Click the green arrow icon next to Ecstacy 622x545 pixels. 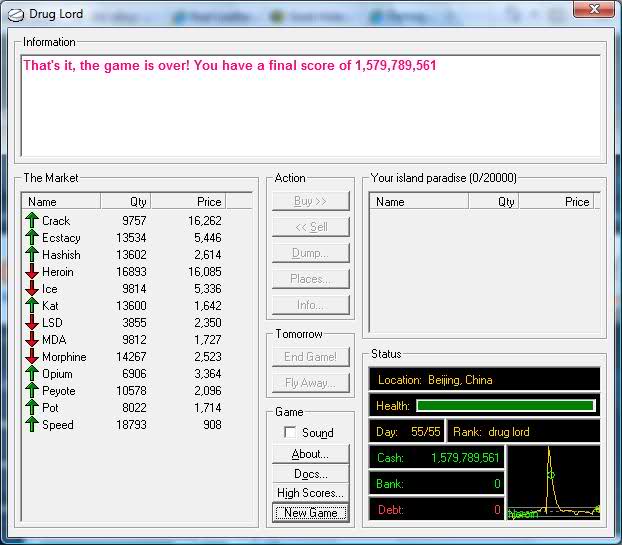(32, 238)
